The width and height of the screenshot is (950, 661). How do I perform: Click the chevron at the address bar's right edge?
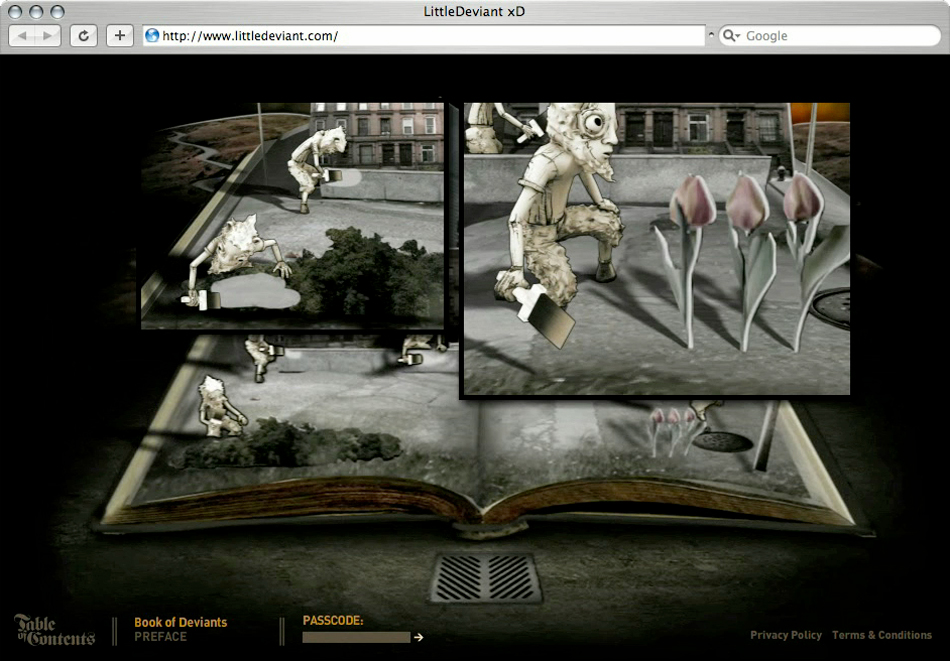pos(710,32)
